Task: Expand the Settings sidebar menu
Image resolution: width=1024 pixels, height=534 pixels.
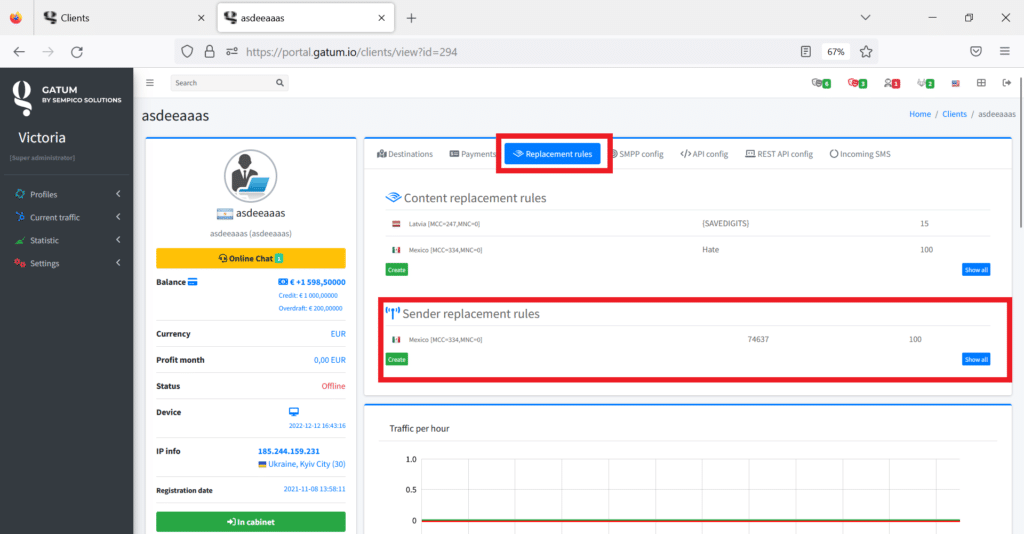Action: pyautogui.click(x=67, y=263)
